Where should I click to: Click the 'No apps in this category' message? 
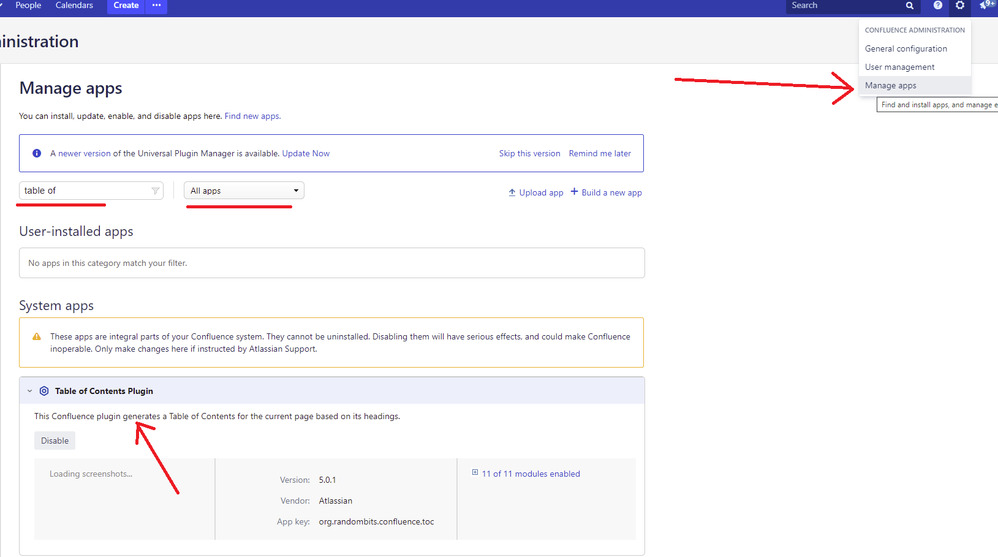coord(108,263)
